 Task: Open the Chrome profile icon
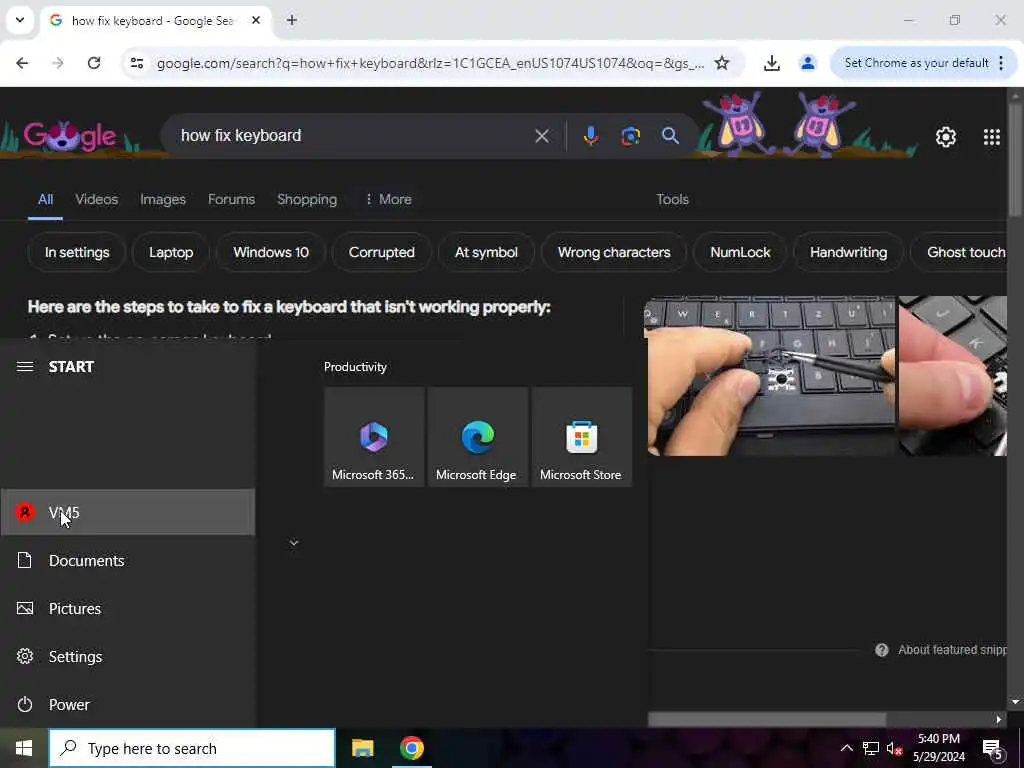coord(808,63)
